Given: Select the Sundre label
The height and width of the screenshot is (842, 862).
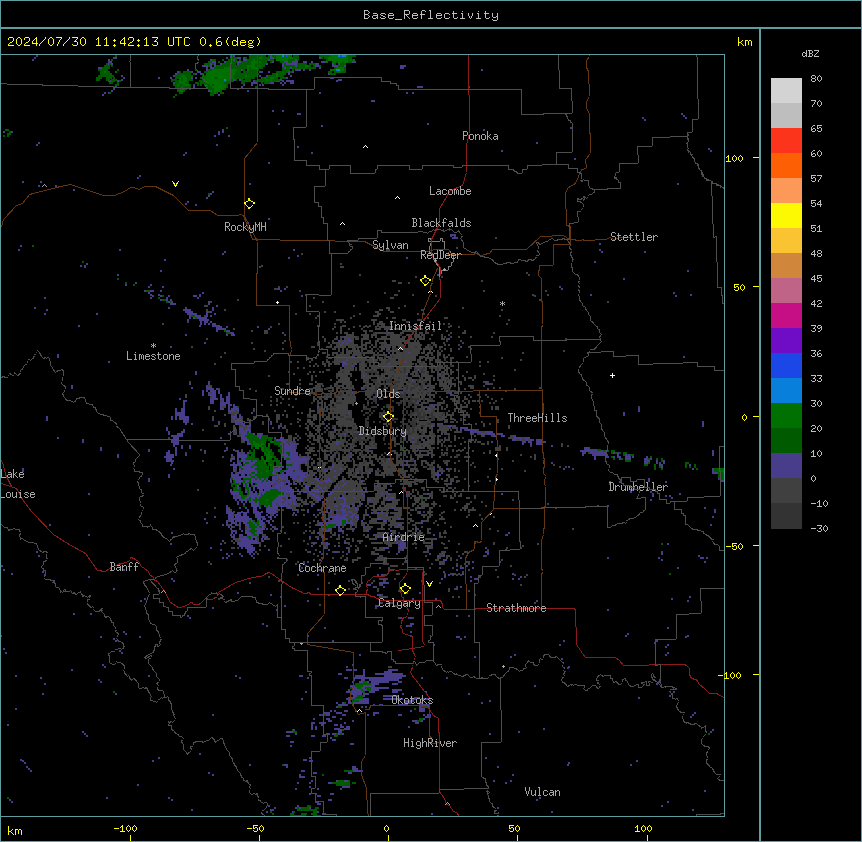Looking at the screenshot, I should coord(292,391).
